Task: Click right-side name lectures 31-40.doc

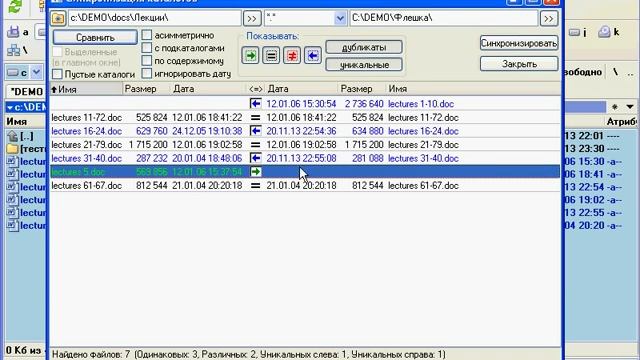Action: click(x=423, y=158)
